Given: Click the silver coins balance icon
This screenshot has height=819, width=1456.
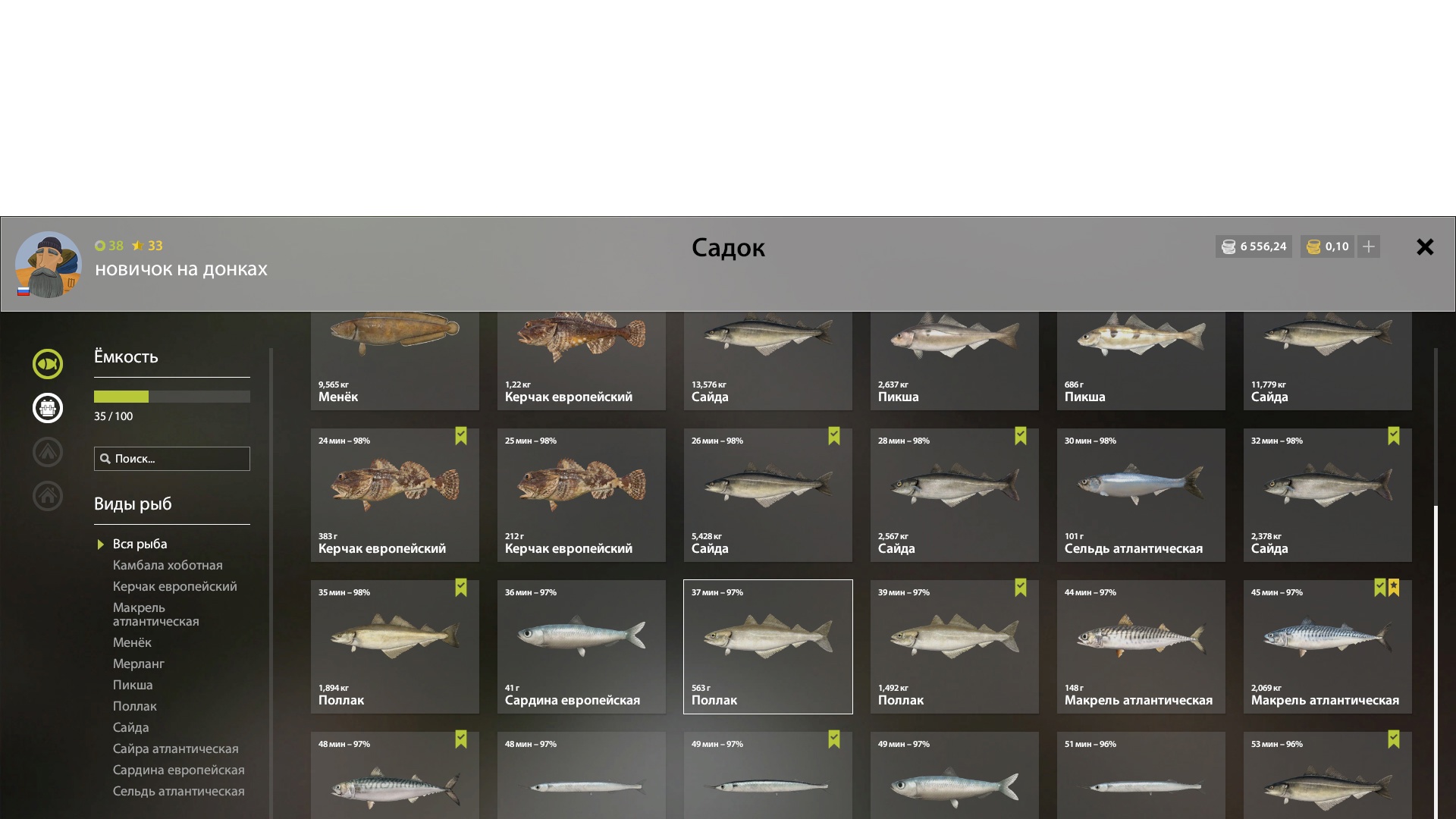Looking at the screenshot, I should coord(1228,246).
